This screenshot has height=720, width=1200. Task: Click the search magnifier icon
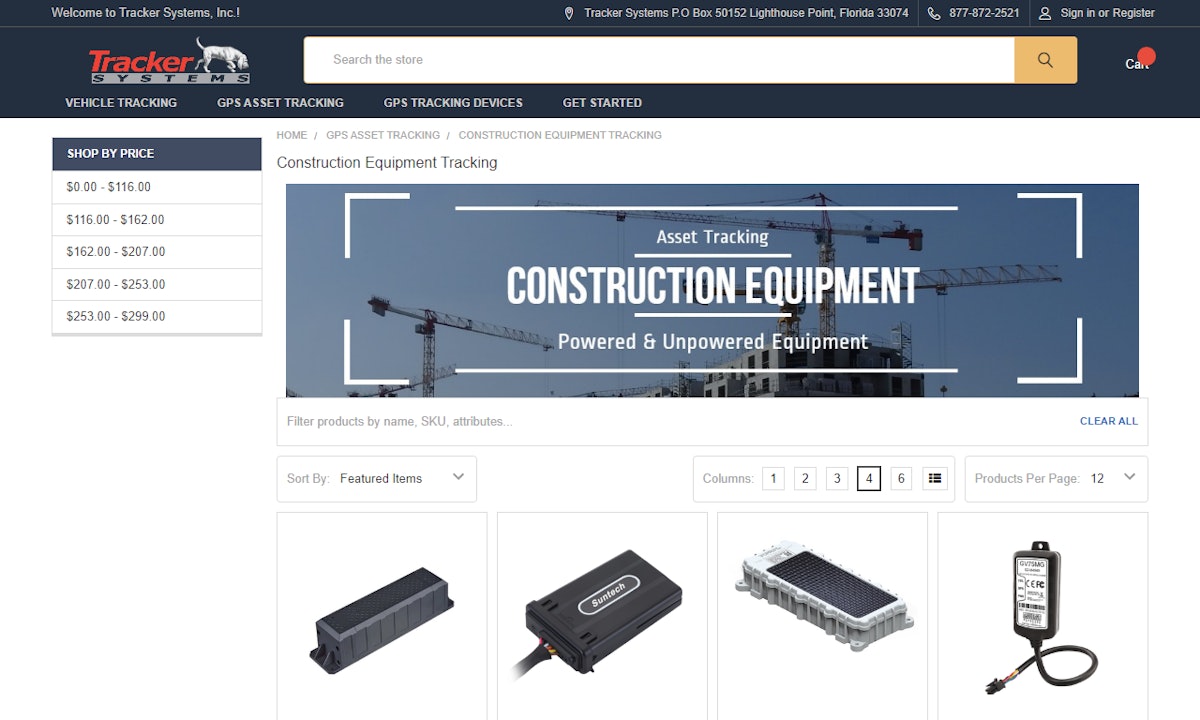tap(1046, 60)
